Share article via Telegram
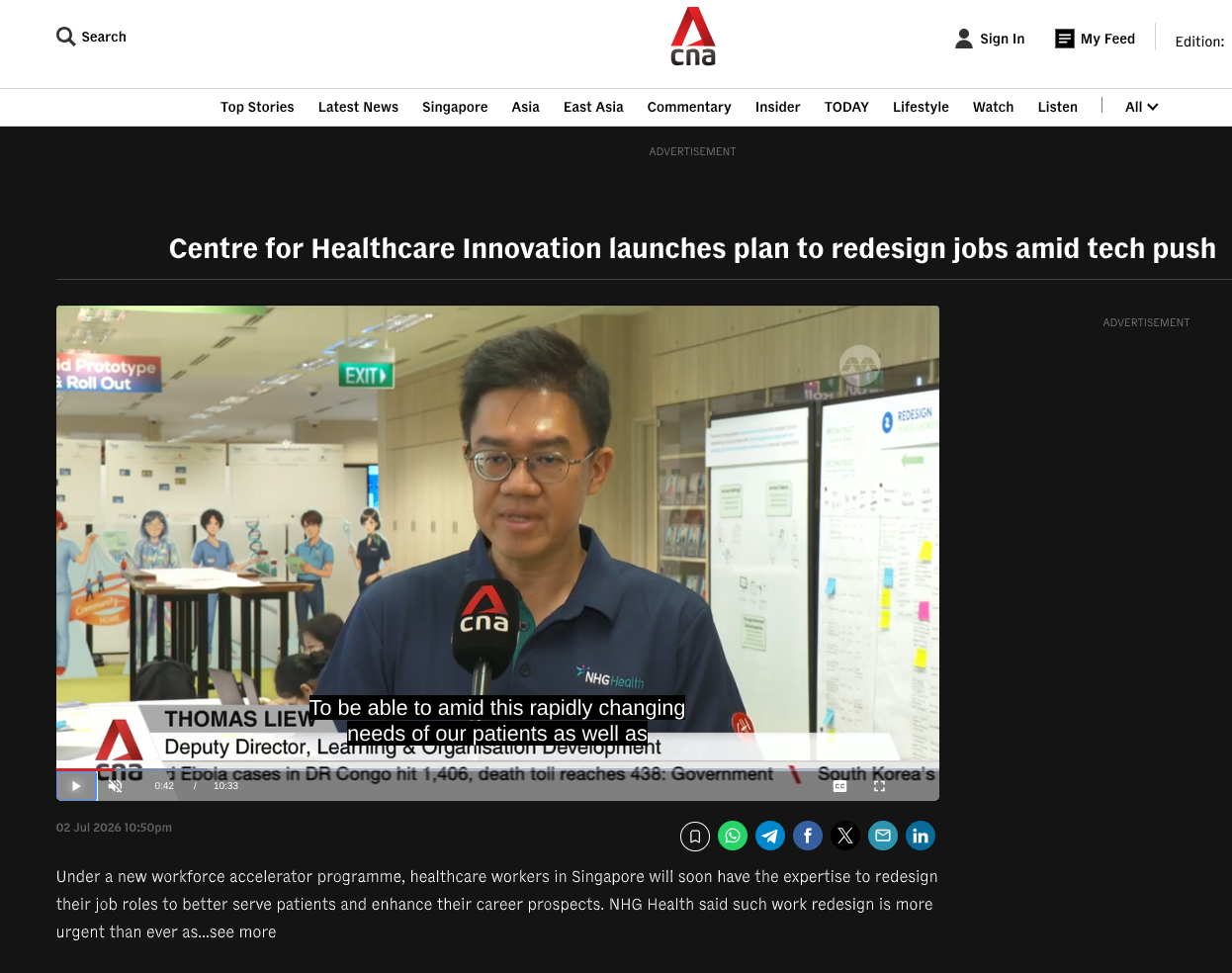Viewport: 1232px width, 973px height. pos(770,837)
